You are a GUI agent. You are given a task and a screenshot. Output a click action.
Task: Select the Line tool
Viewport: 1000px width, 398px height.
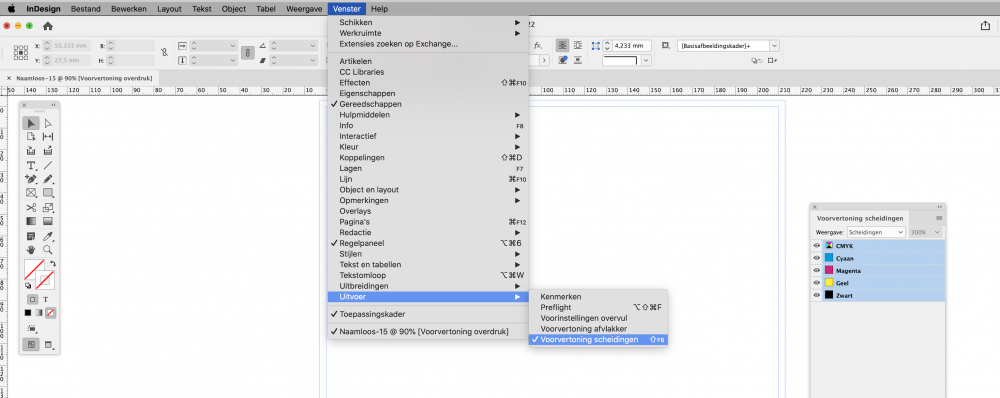[x=48, y=165]
